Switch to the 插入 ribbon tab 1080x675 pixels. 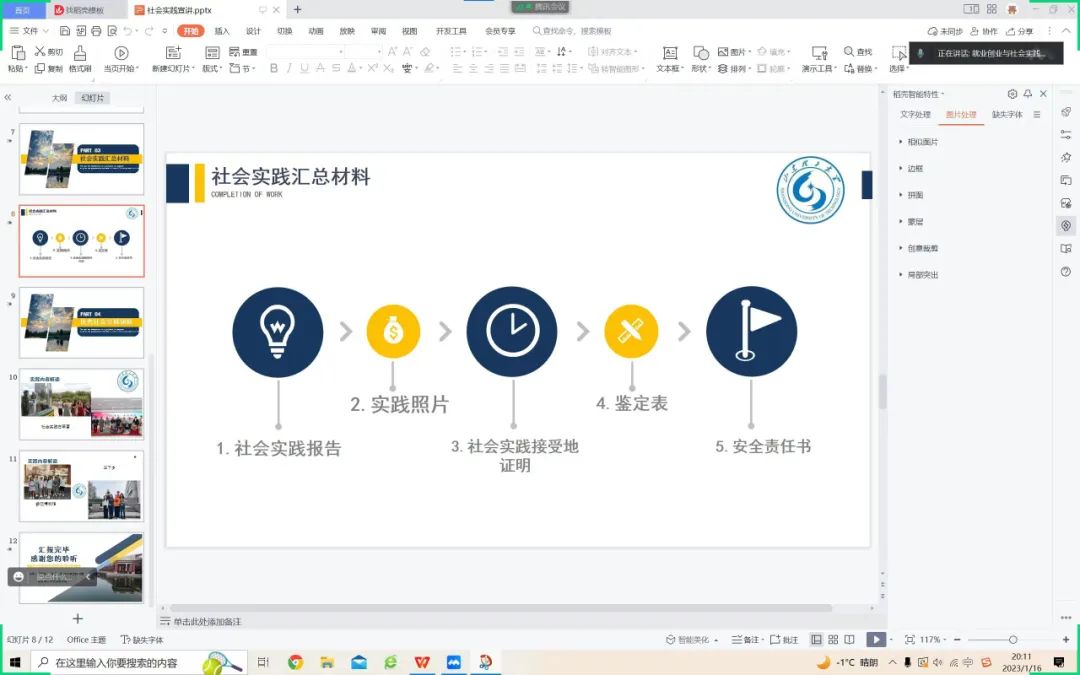click(x=220, y=30)
